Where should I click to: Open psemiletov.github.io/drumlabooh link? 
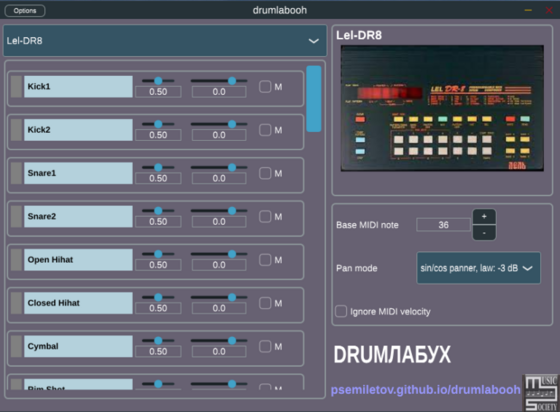coord(425,390)
